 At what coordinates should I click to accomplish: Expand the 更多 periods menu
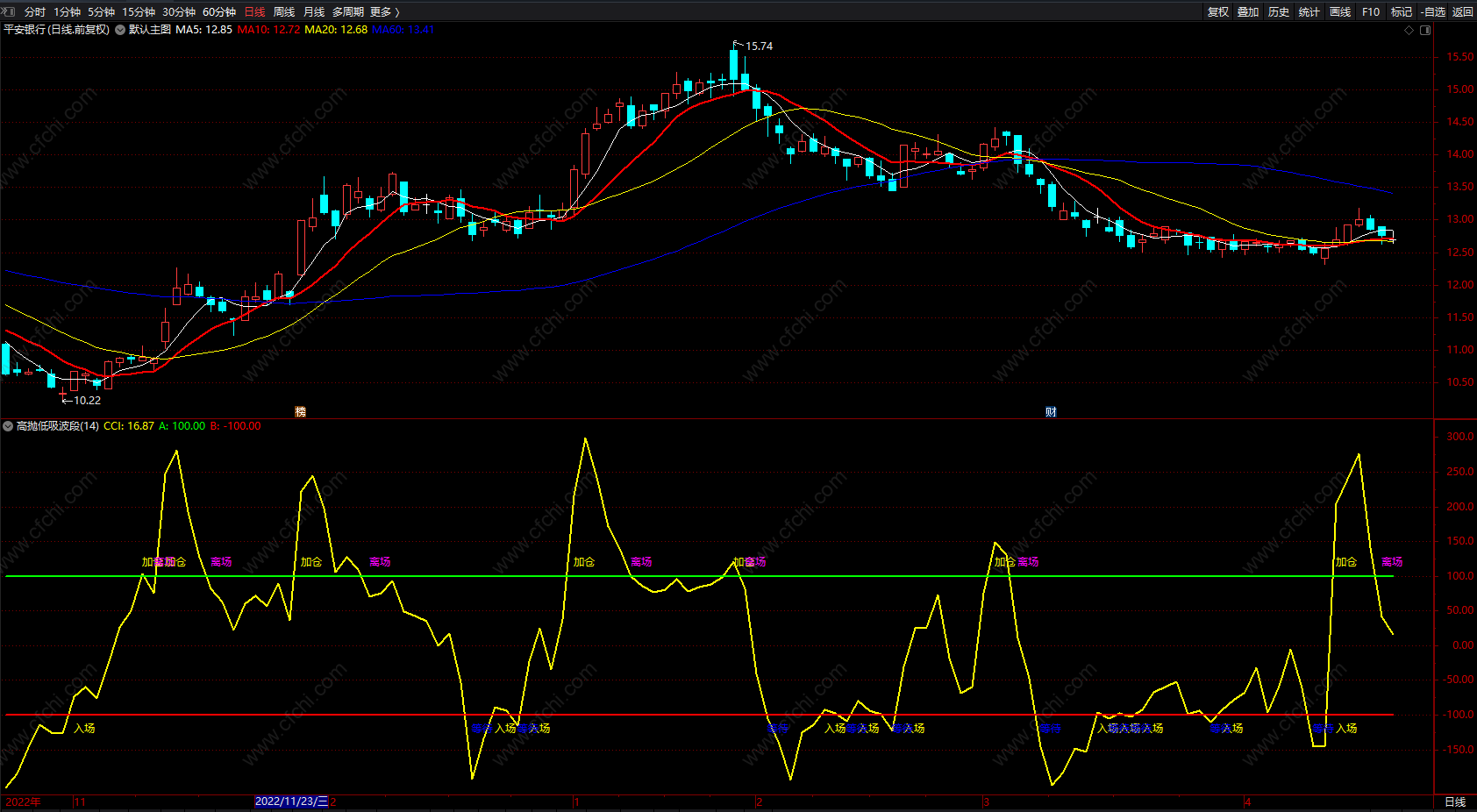[384, 11]
